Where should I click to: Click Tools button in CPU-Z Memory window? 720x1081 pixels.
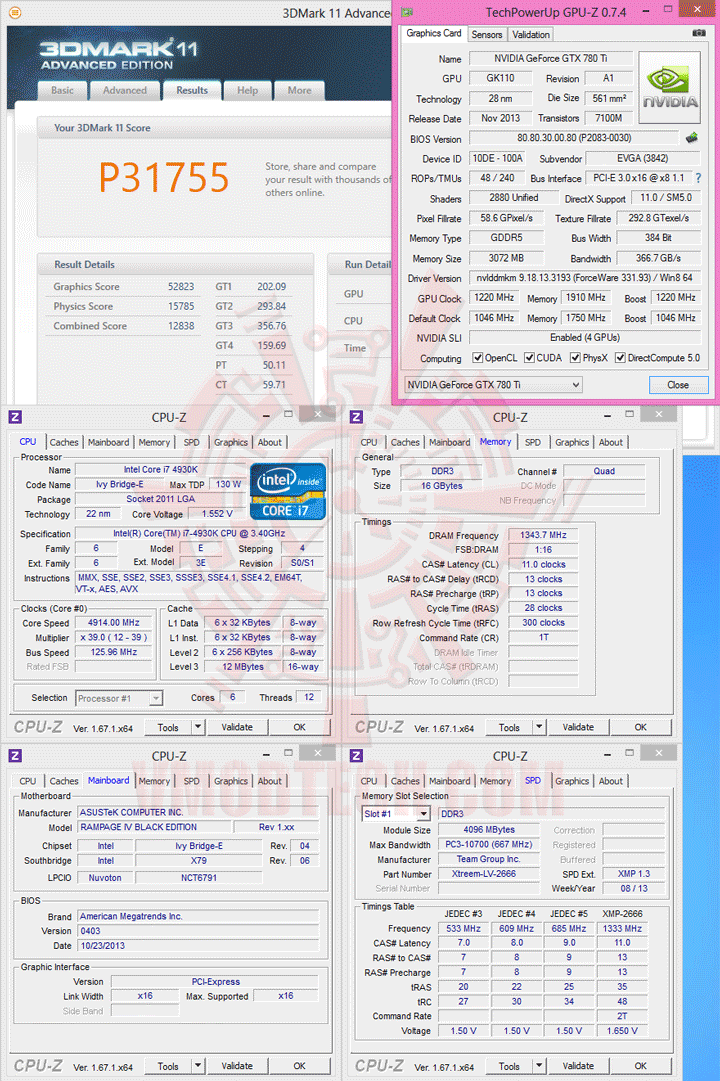point(509,727)
